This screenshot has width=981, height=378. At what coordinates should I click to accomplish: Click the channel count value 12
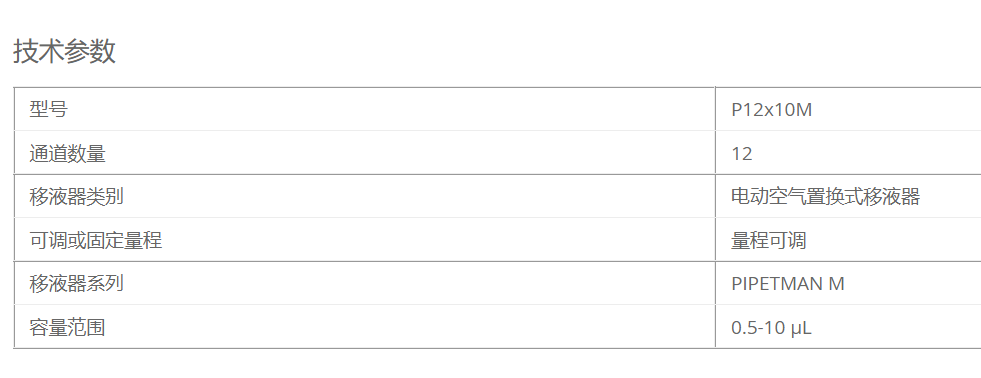click(x=741, y=153)
